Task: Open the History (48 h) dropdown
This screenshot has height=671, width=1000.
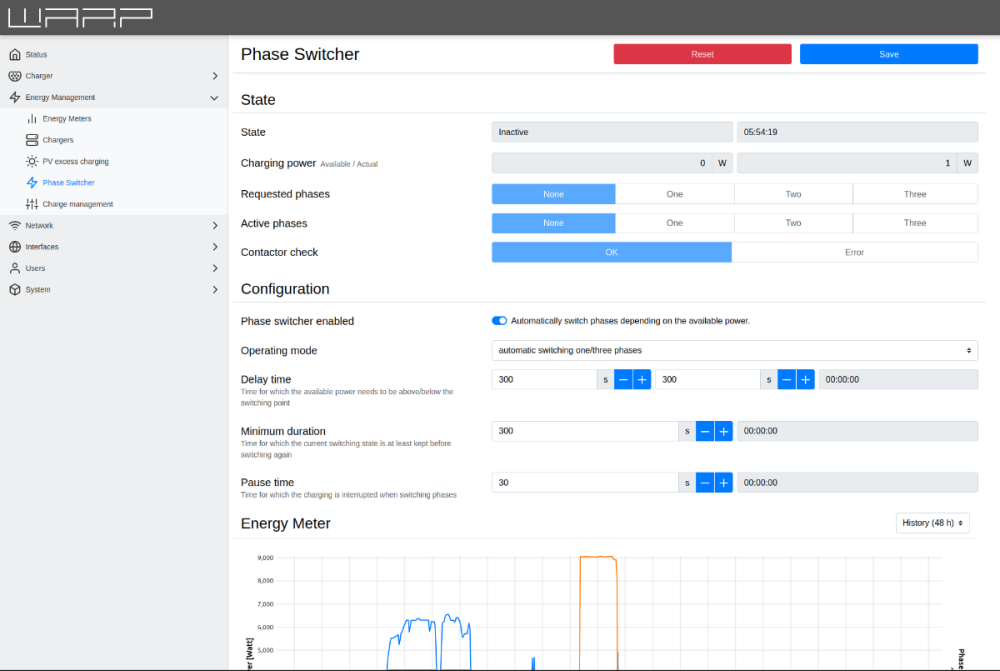Action: pos(932,523)
